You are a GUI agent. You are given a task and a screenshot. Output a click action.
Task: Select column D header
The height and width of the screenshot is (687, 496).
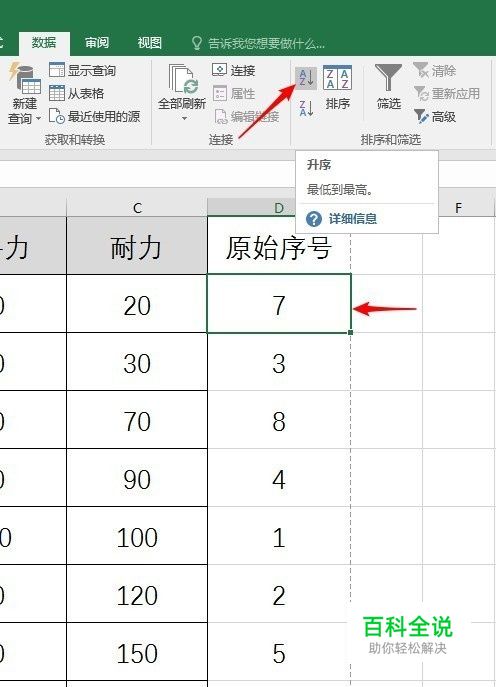click(x=279, y=207)
